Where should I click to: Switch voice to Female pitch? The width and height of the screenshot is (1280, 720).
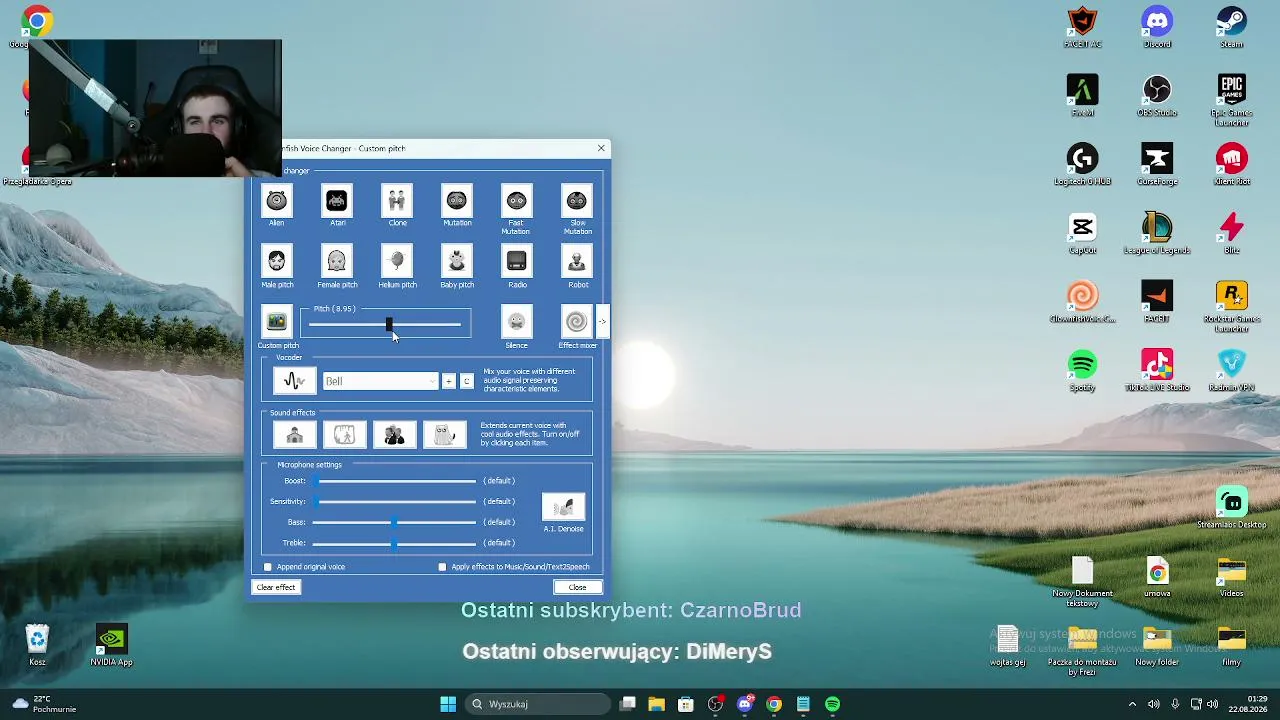coord(337,262)
